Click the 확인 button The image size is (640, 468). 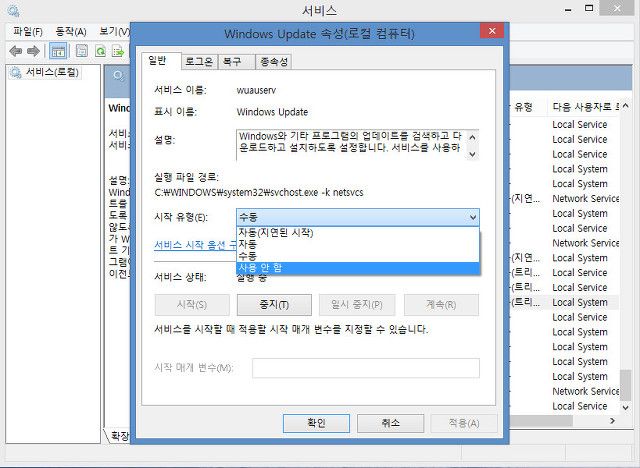[x=316, y=423]
